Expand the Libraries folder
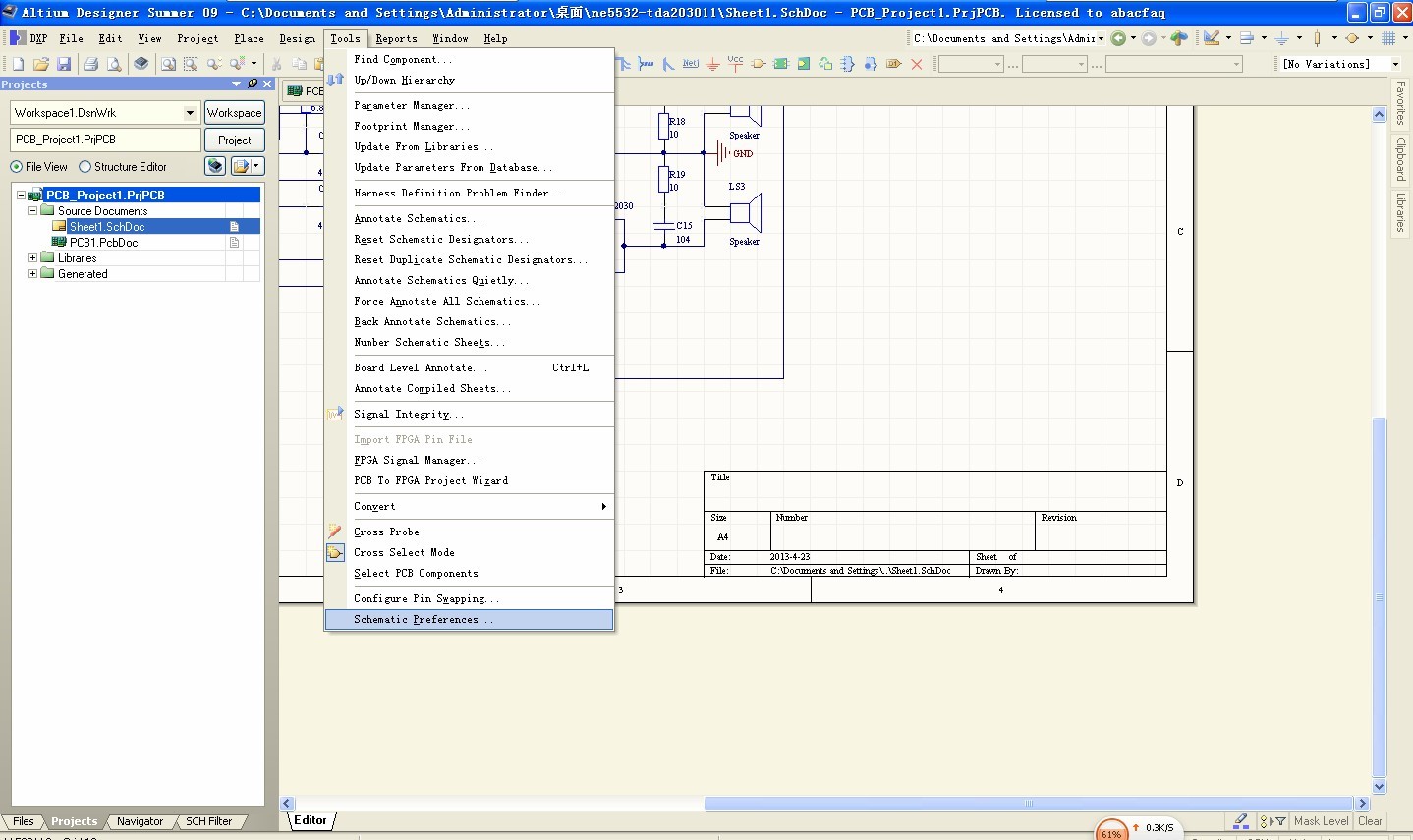 click(32, 258)
